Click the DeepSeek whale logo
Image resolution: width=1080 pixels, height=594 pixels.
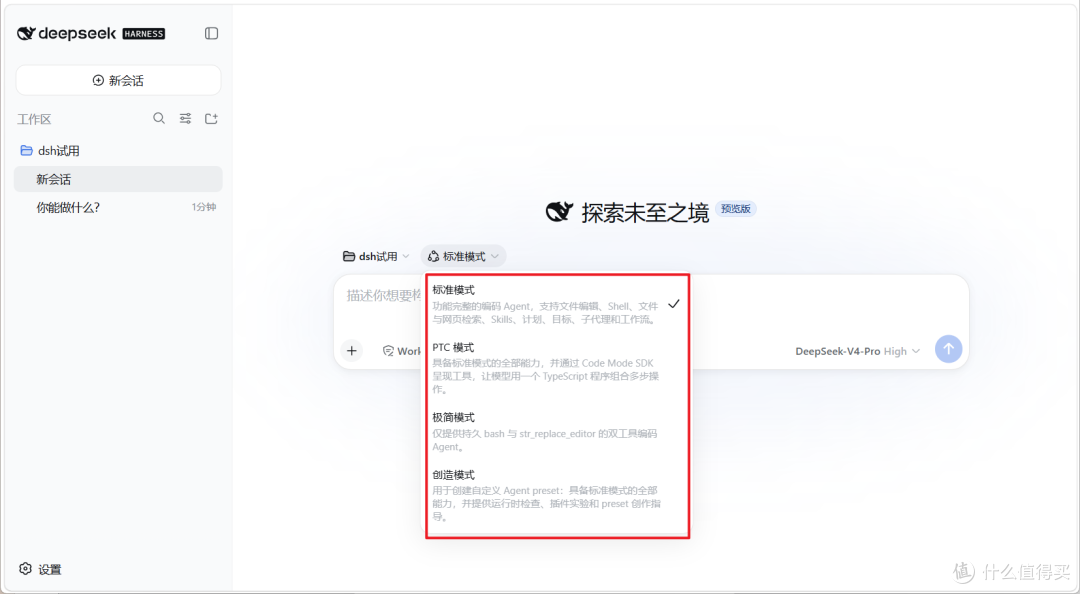coord(26,33)
